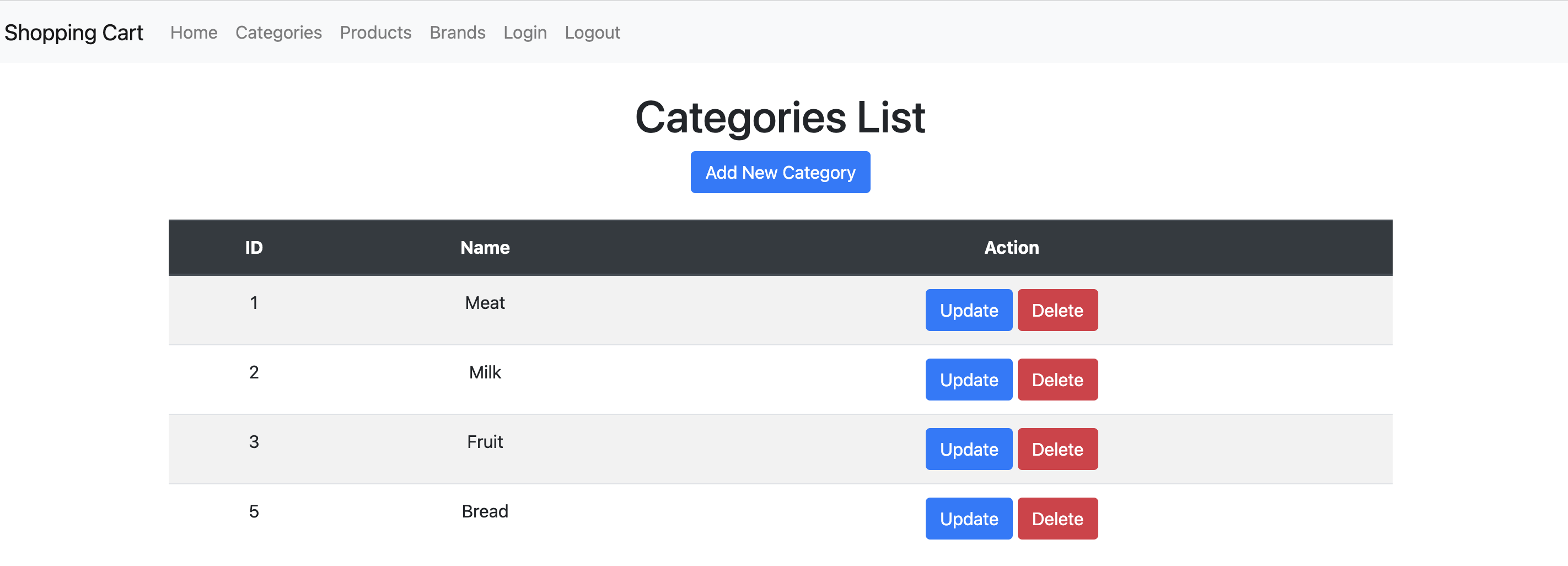Viewport: 1568px width, 566px height.
Task: Click the Name column header
Action: coord(485,247)
